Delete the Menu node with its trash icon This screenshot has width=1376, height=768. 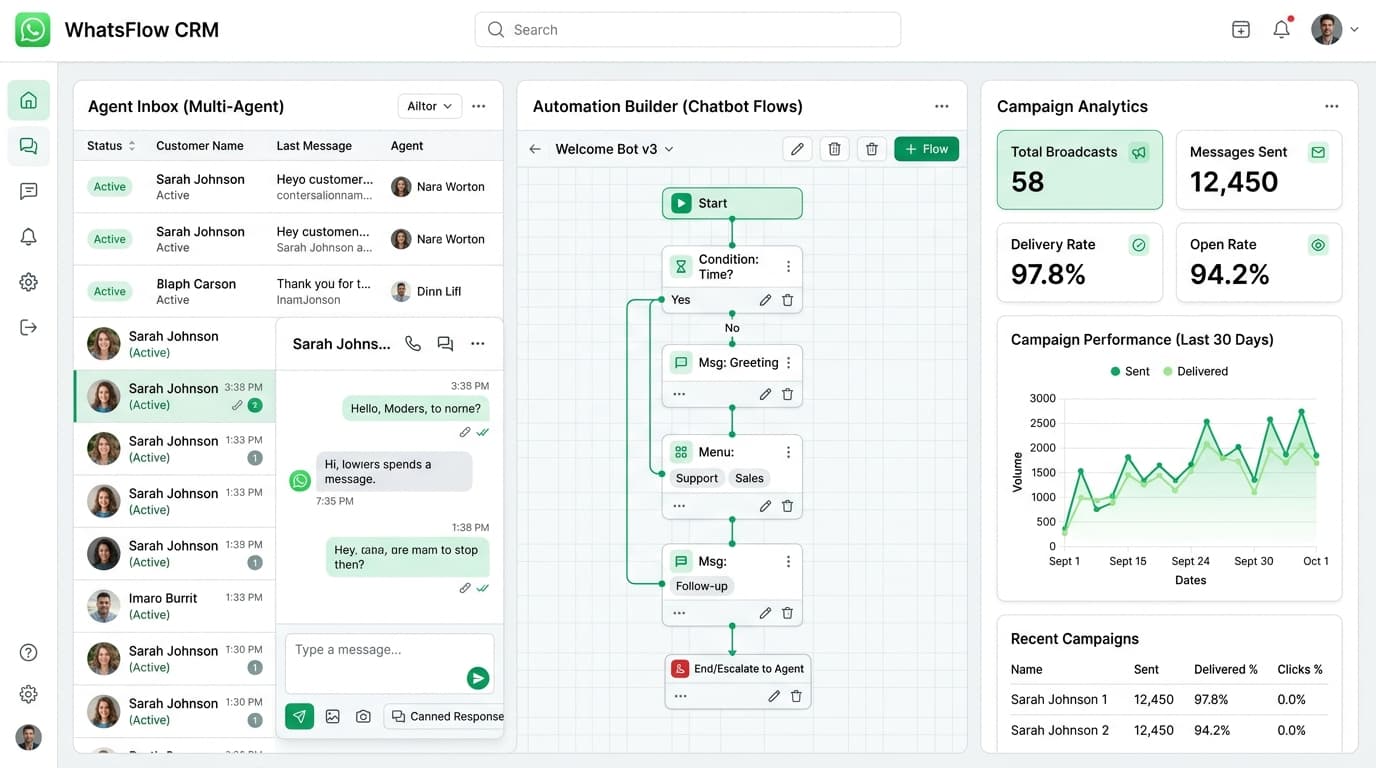coord(787,506)
